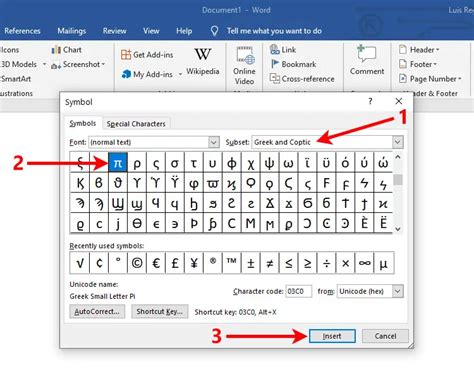Viewport: 474px width, 379px height.
Task: Click the symbol grid scroll up arrow
Action: tap(397, 157)
